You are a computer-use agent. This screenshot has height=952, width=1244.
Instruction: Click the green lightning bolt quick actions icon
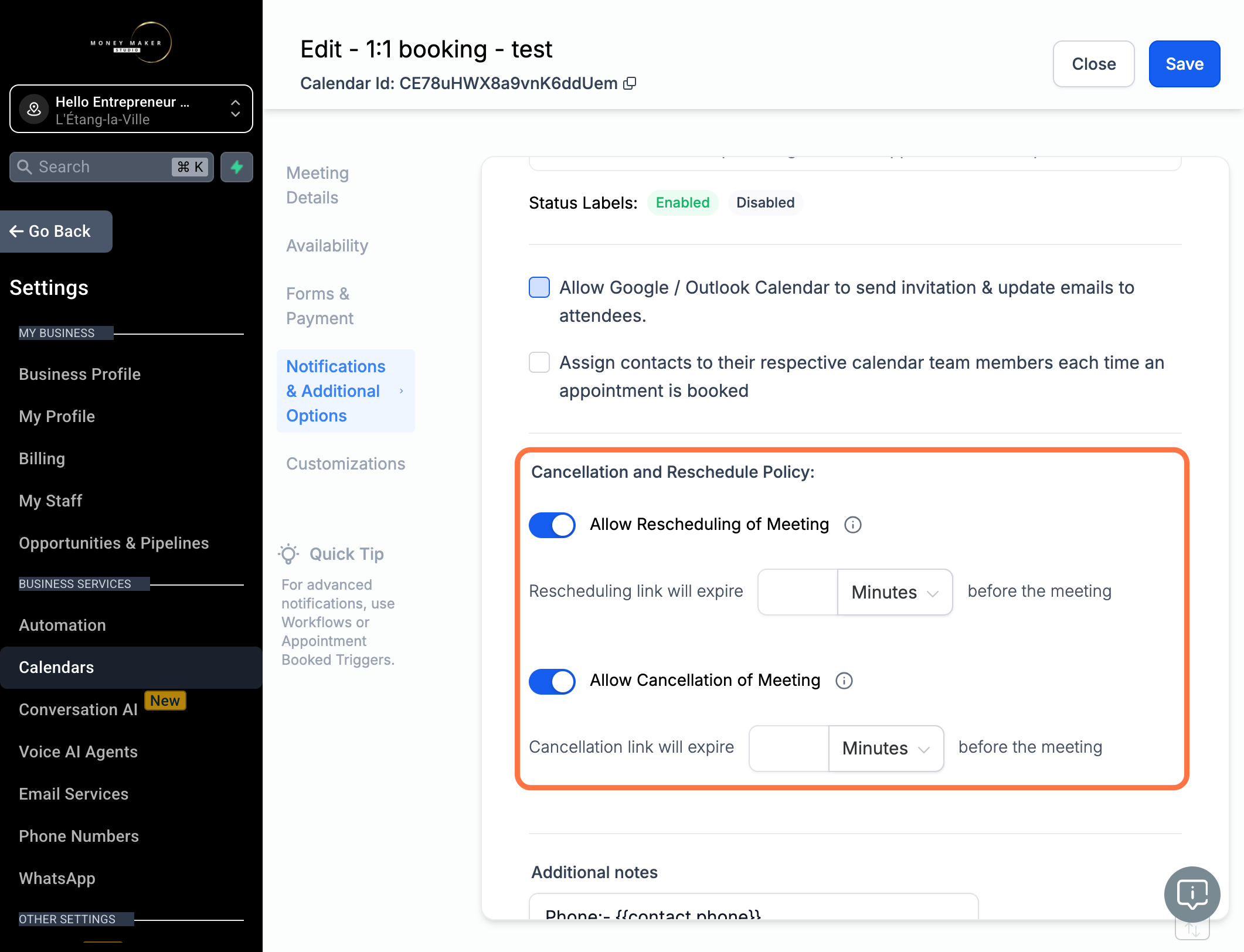coord(237,167)
